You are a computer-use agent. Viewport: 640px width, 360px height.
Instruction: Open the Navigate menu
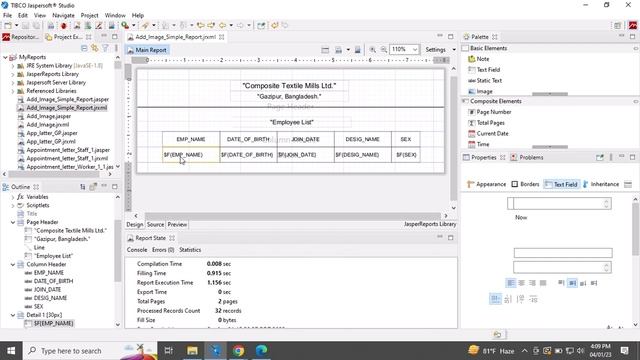point(63,15)
